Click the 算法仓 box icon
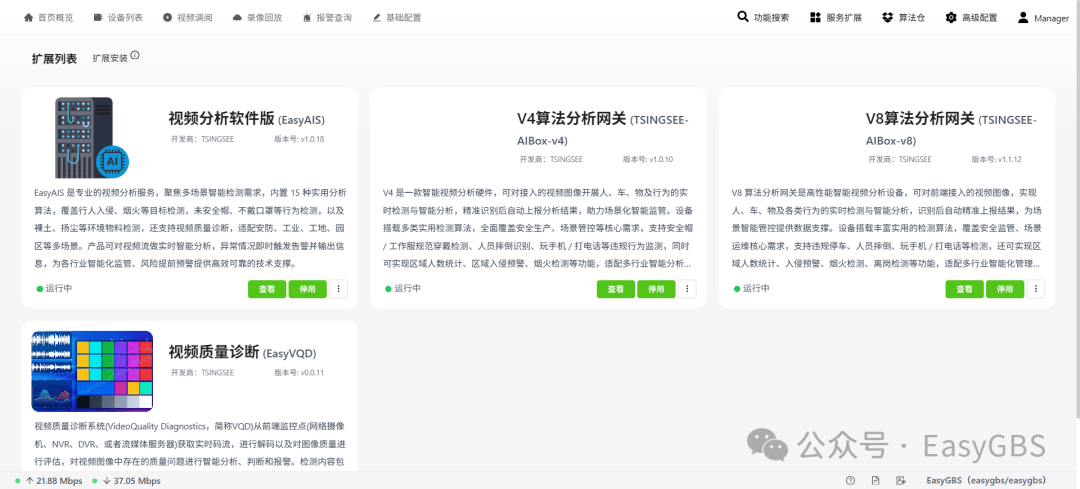This screenshot has width=1080, height=489. click(888, 18)
